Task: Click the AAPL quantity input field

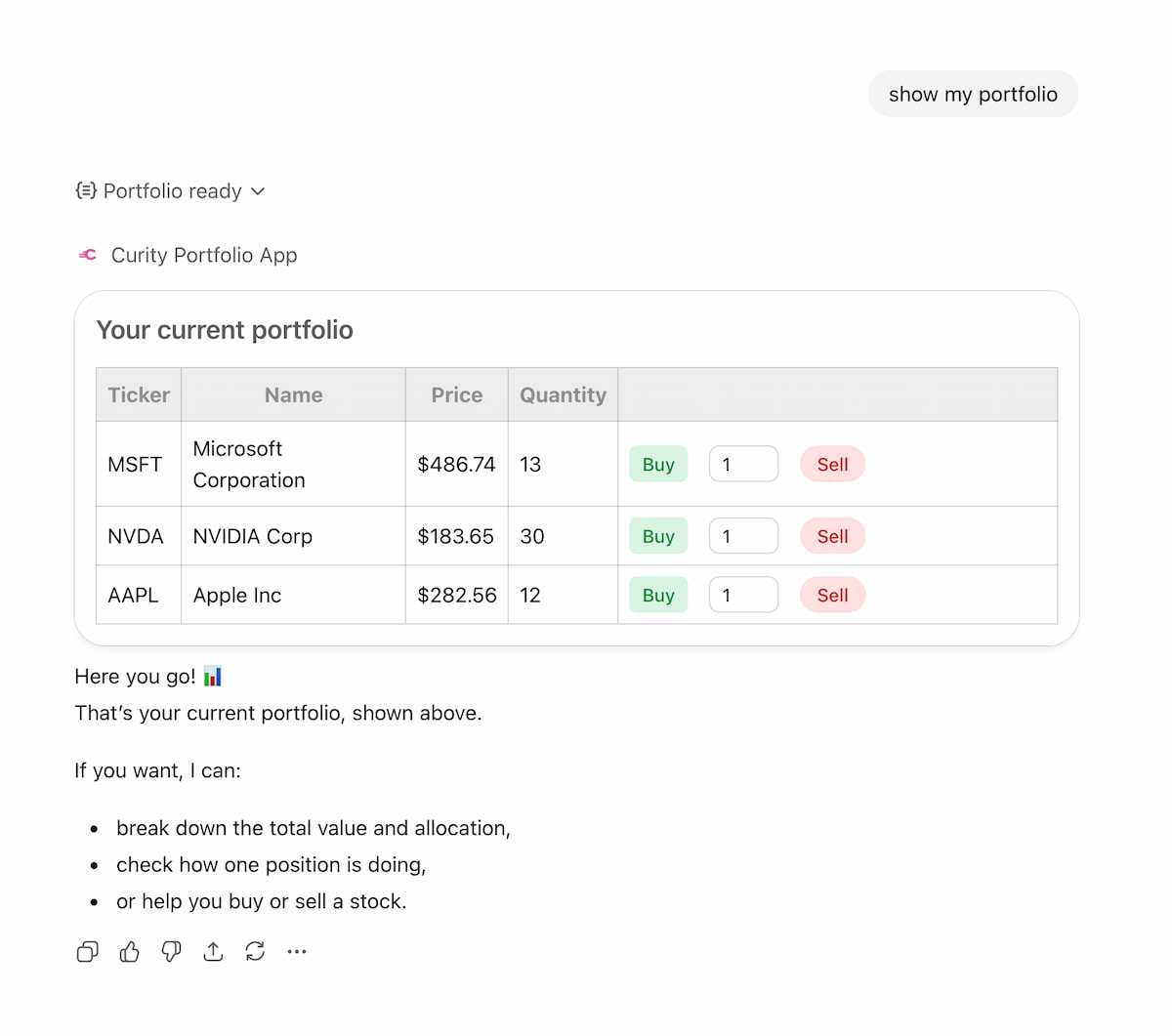Action: (743, 595)
